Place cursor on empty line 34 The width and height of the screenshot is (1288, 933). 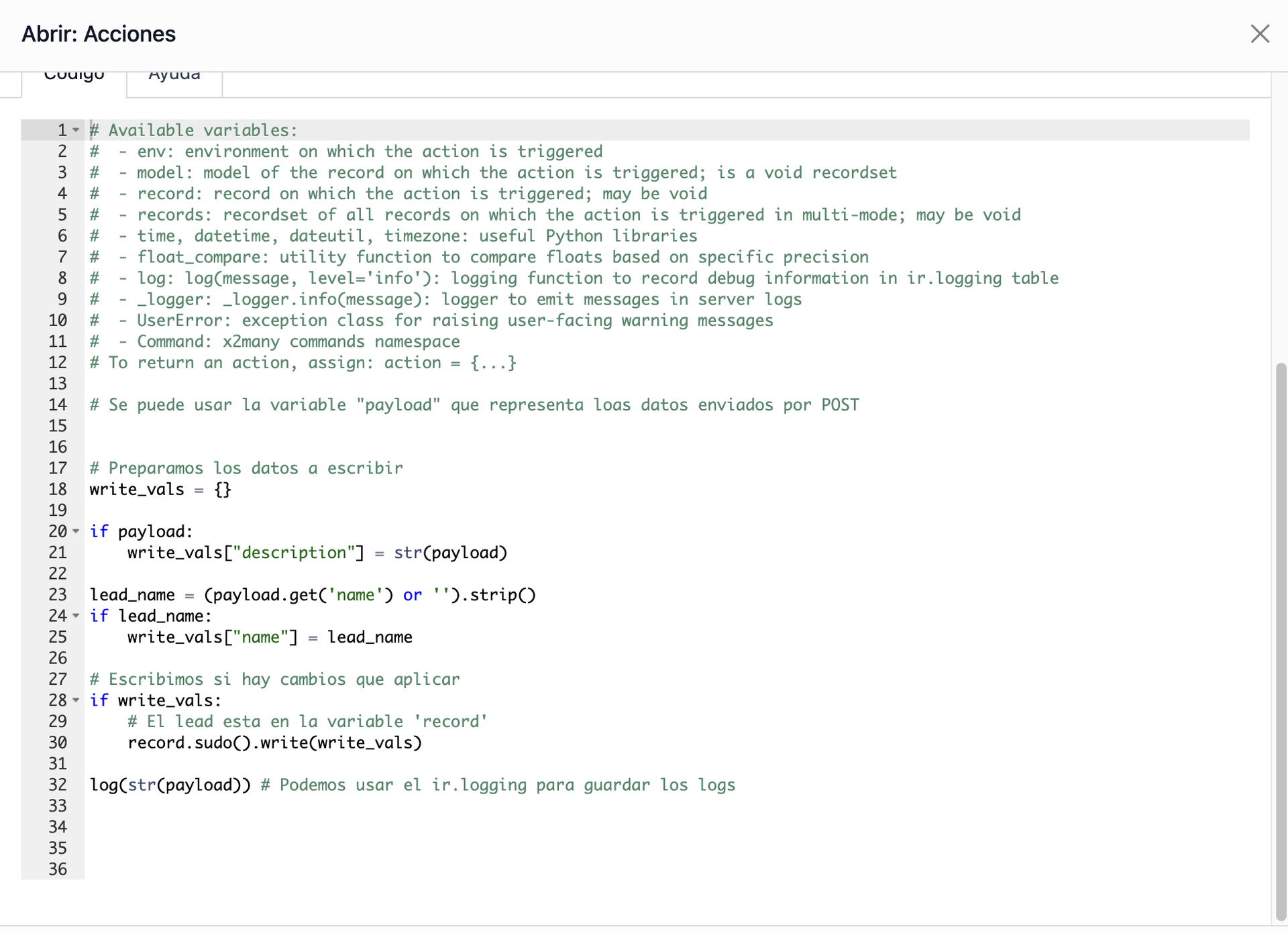402,827
